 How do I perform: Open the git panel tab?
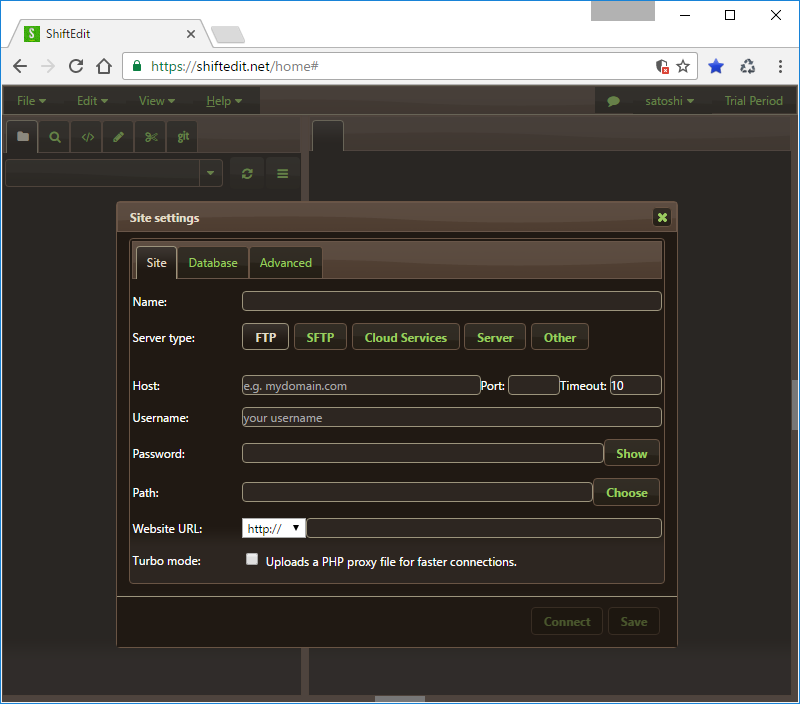(x=183, y=137)
